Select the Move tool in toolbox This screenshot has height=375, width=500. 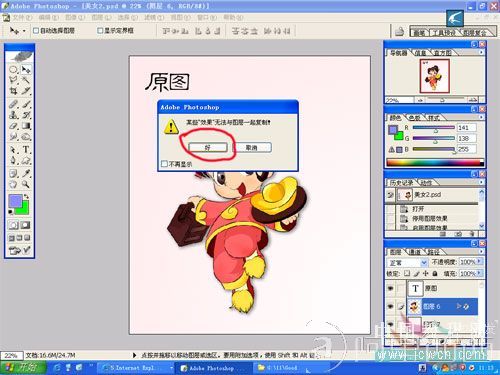[x=26, y=70]
